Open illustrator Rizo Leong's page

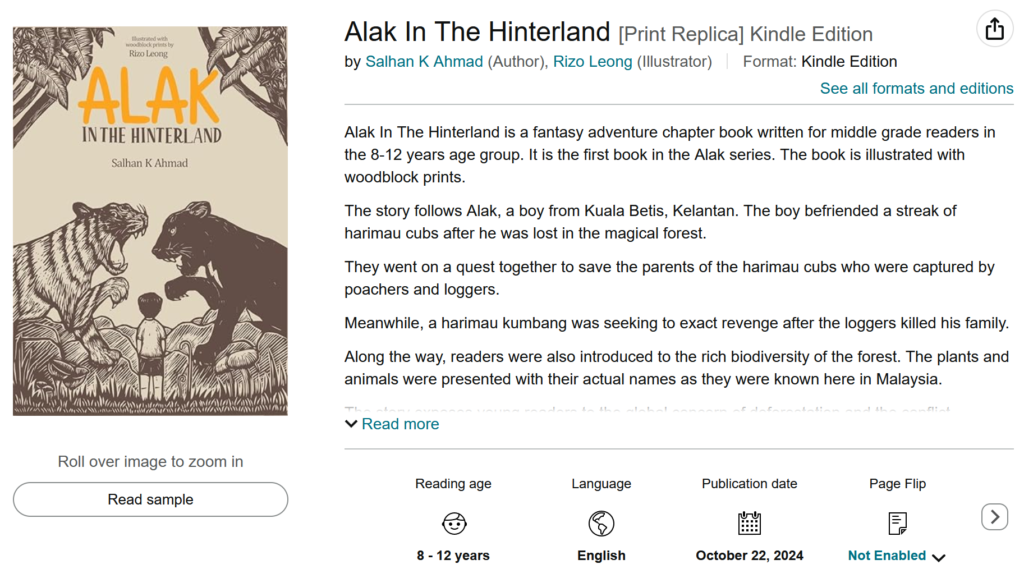tap(592, 61)
